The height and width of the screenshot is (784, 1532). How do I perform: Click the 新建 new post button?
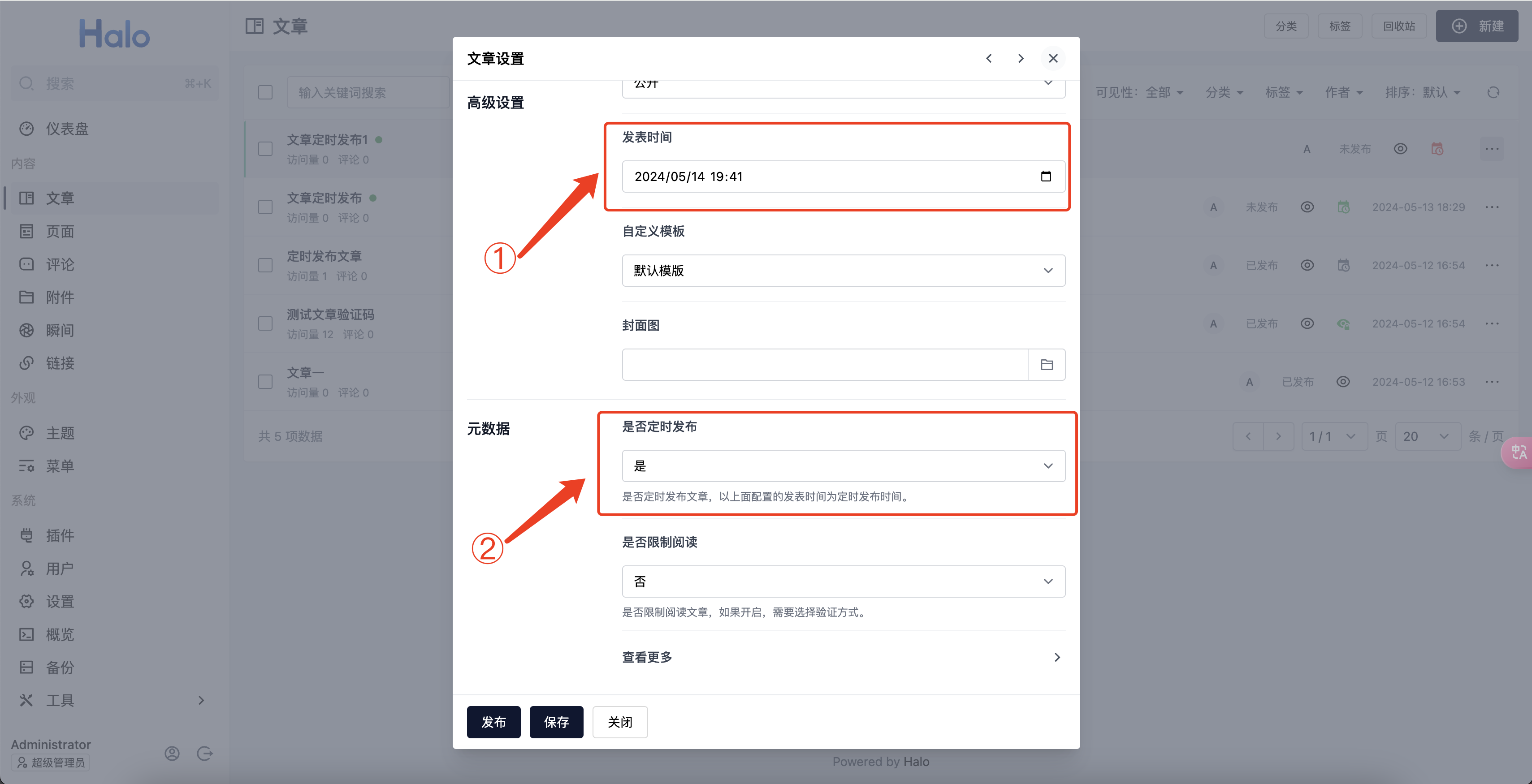1477,26
